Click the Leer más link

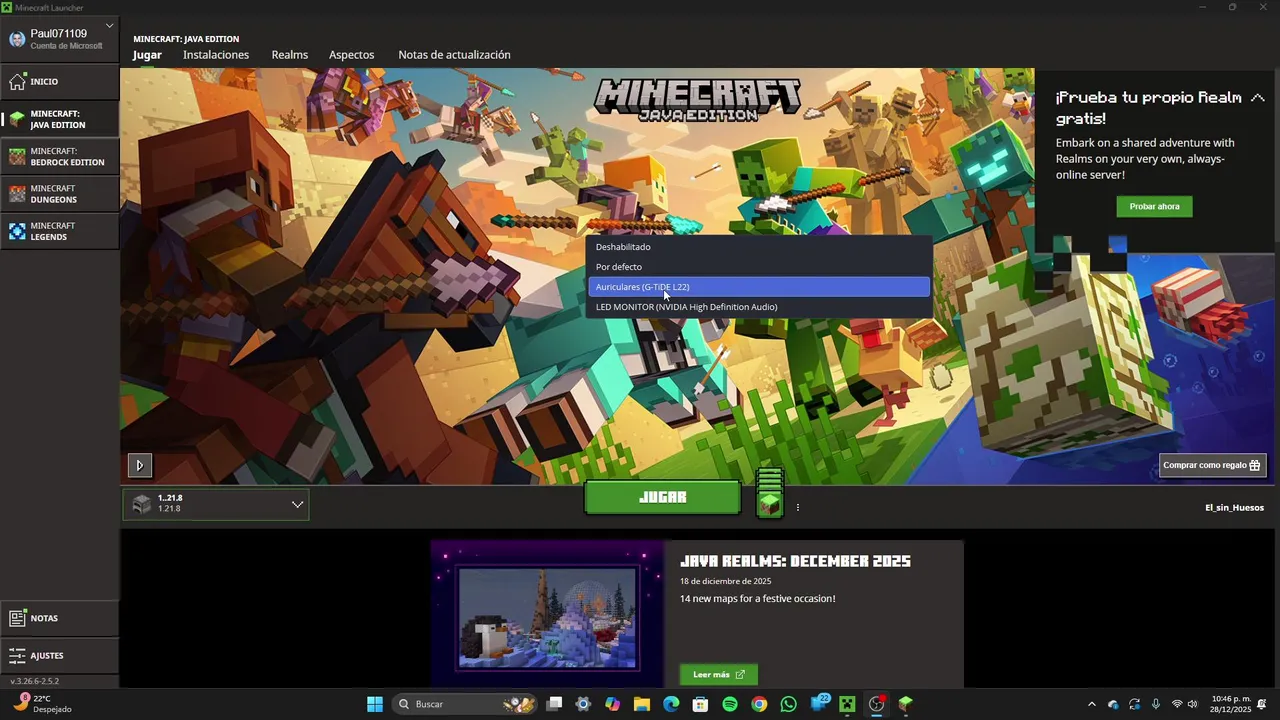[x=718, y=675]
